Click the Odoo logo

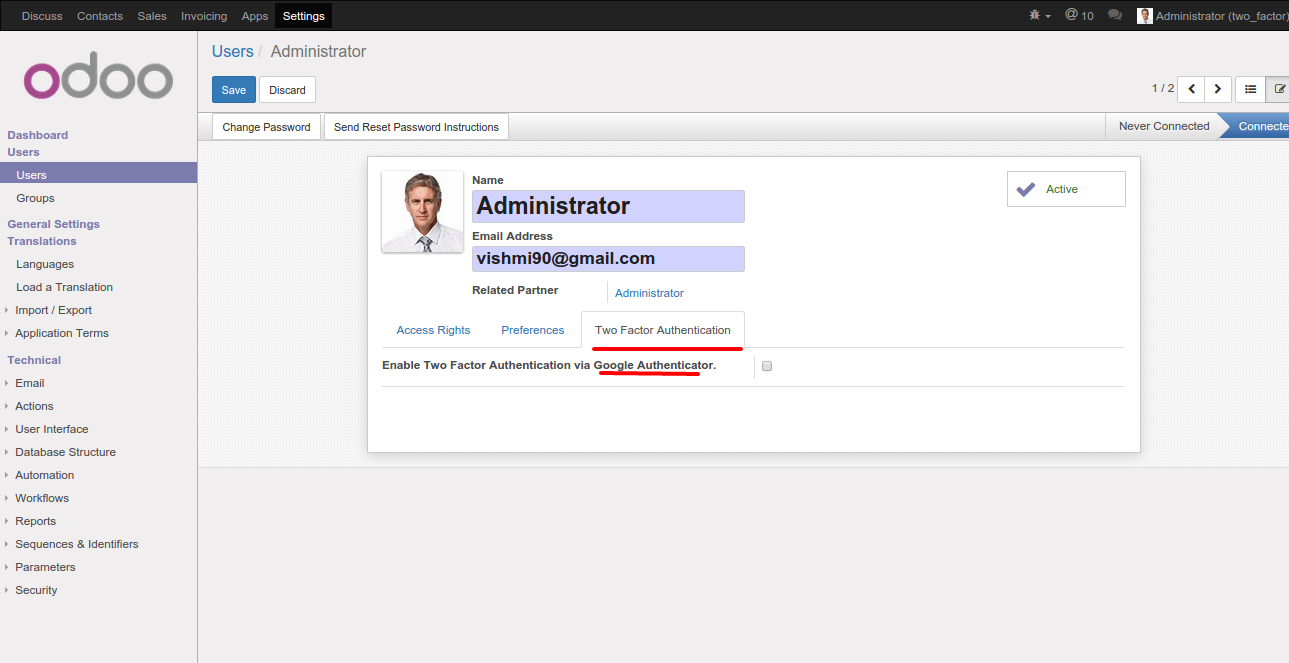pos(98,76)
